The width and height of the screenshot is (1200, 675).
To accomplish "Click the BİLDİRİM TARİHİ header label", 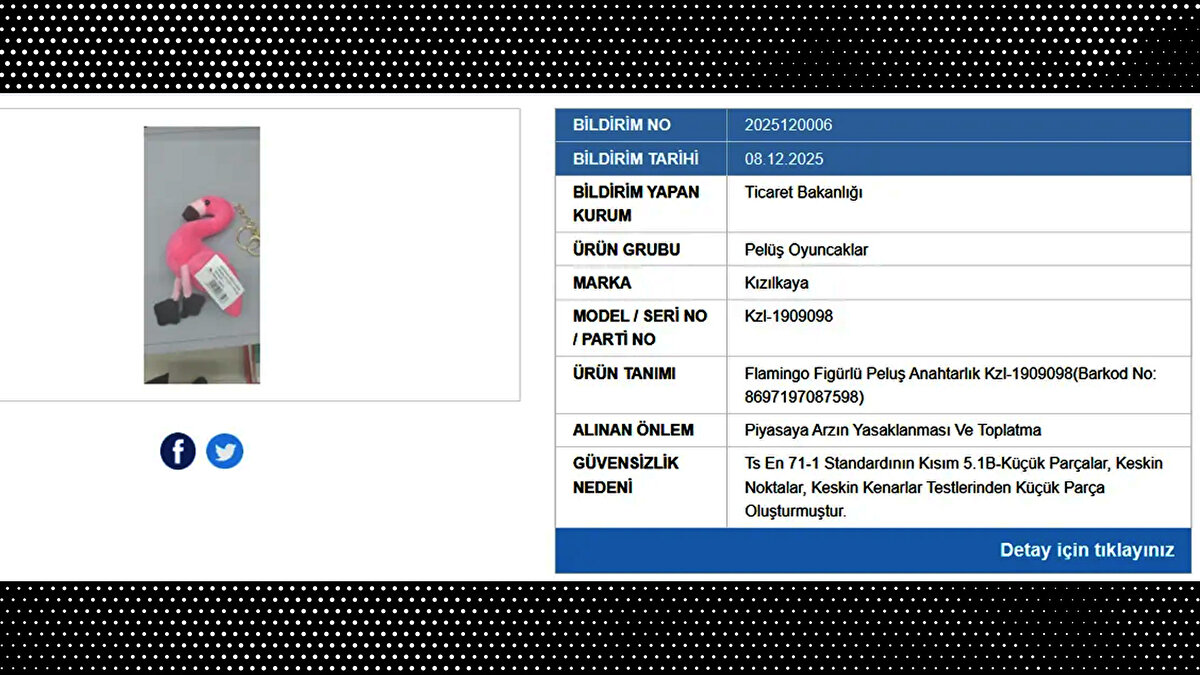I will pos(635,159).
